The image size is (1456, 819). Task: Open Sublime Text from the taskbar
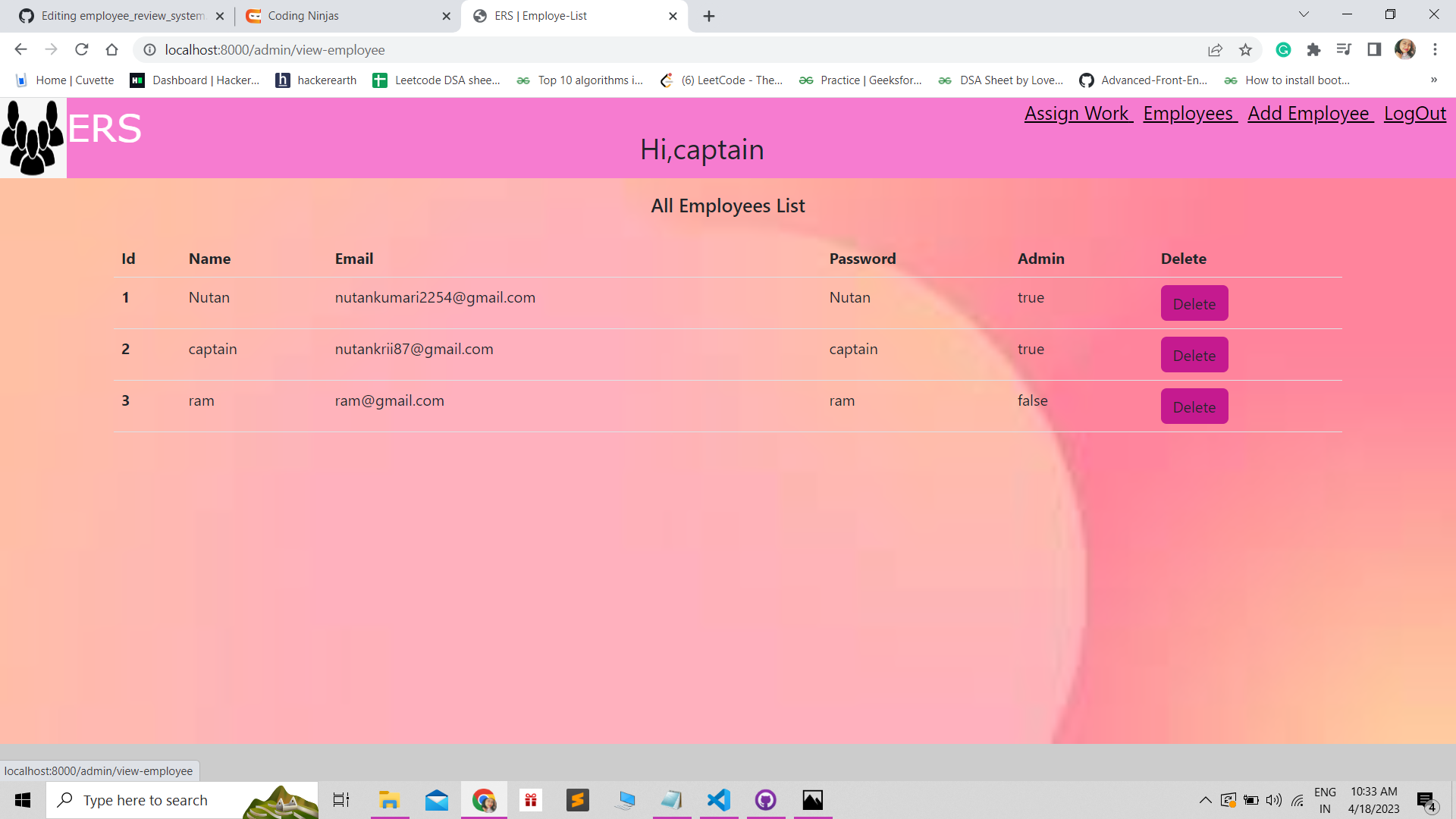click(x=578, y=800)
